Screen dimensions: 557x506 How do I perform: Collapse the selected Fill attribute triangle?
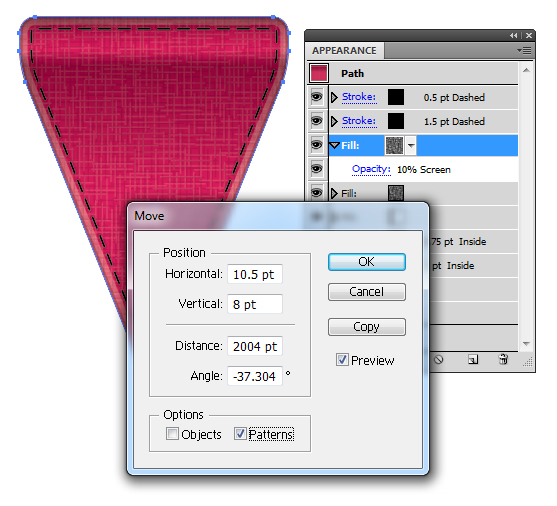[335, 145]
